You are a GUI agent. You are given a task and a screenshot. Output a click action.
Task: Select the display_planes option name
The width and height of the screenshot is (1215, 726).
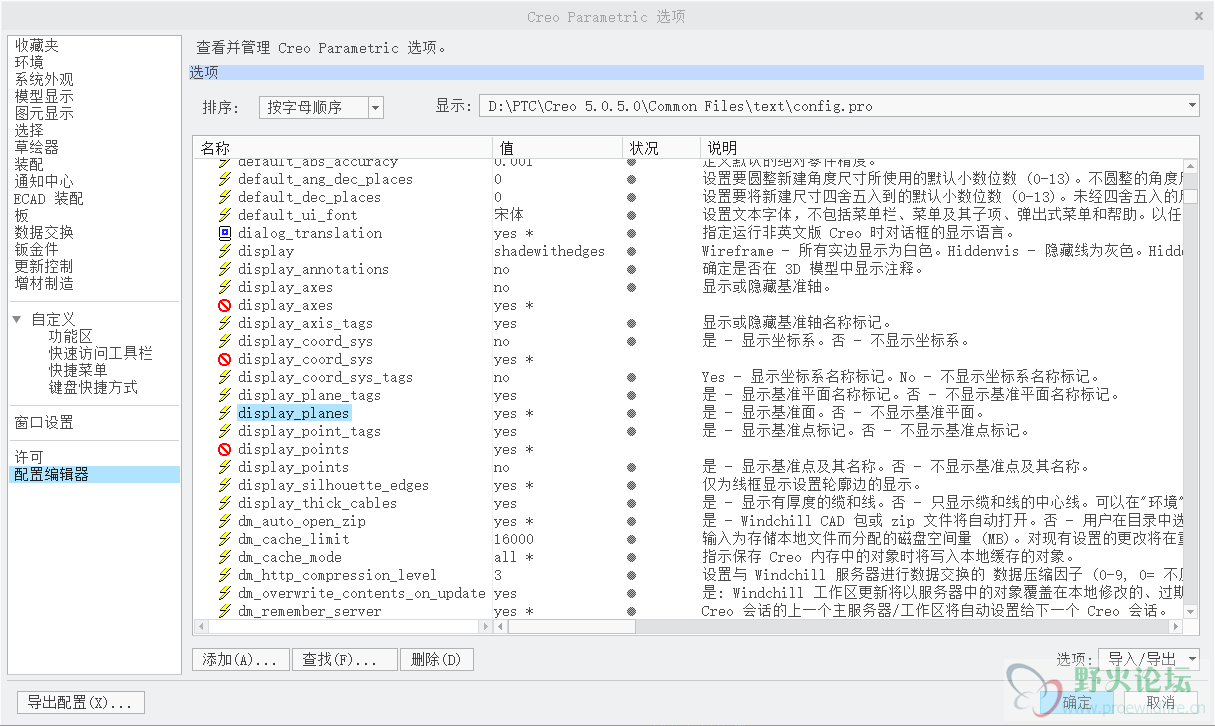(x=293, y=413)
